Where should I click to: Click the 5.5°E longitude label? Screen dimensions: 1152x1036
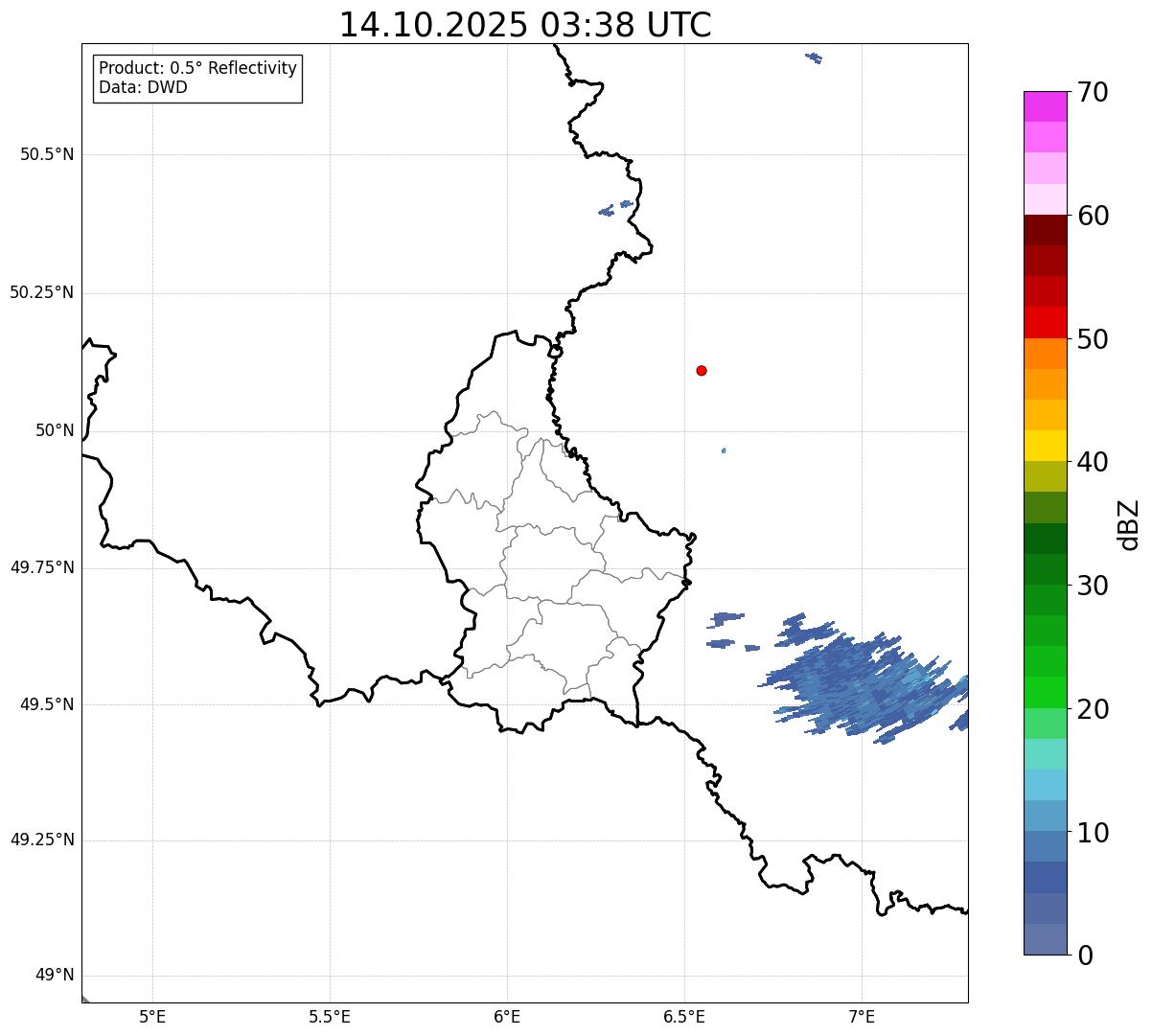coord(330,1016)
